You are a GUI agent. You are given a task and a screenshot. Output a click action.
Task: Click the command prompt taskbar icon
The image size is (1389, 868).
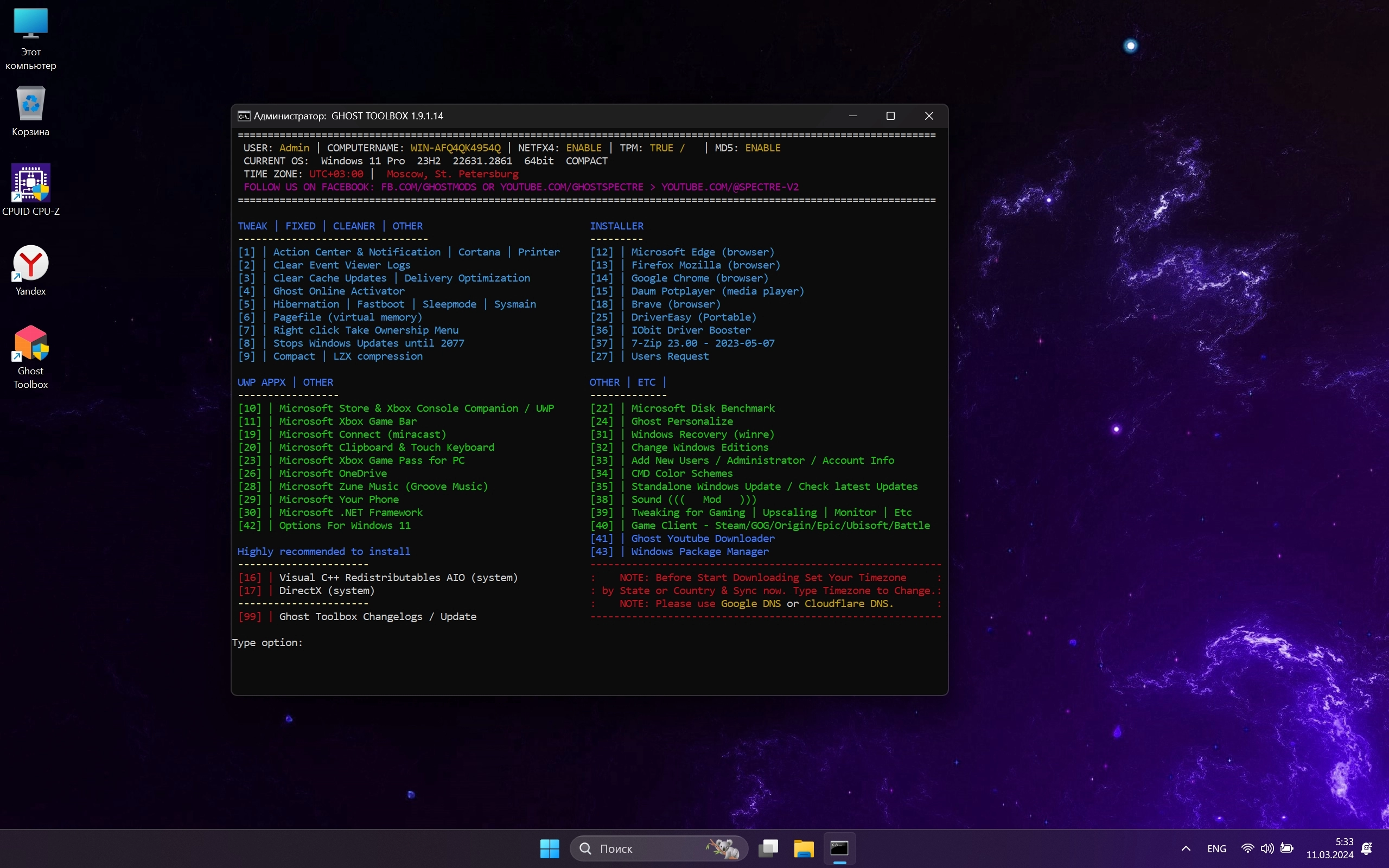839,848
